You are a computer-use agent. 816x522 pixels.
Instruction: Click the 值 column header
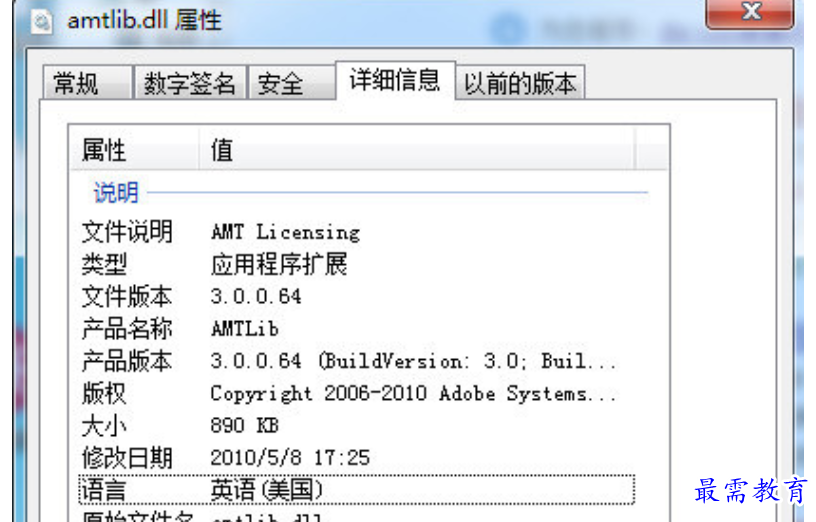click(x=416, y=150)
